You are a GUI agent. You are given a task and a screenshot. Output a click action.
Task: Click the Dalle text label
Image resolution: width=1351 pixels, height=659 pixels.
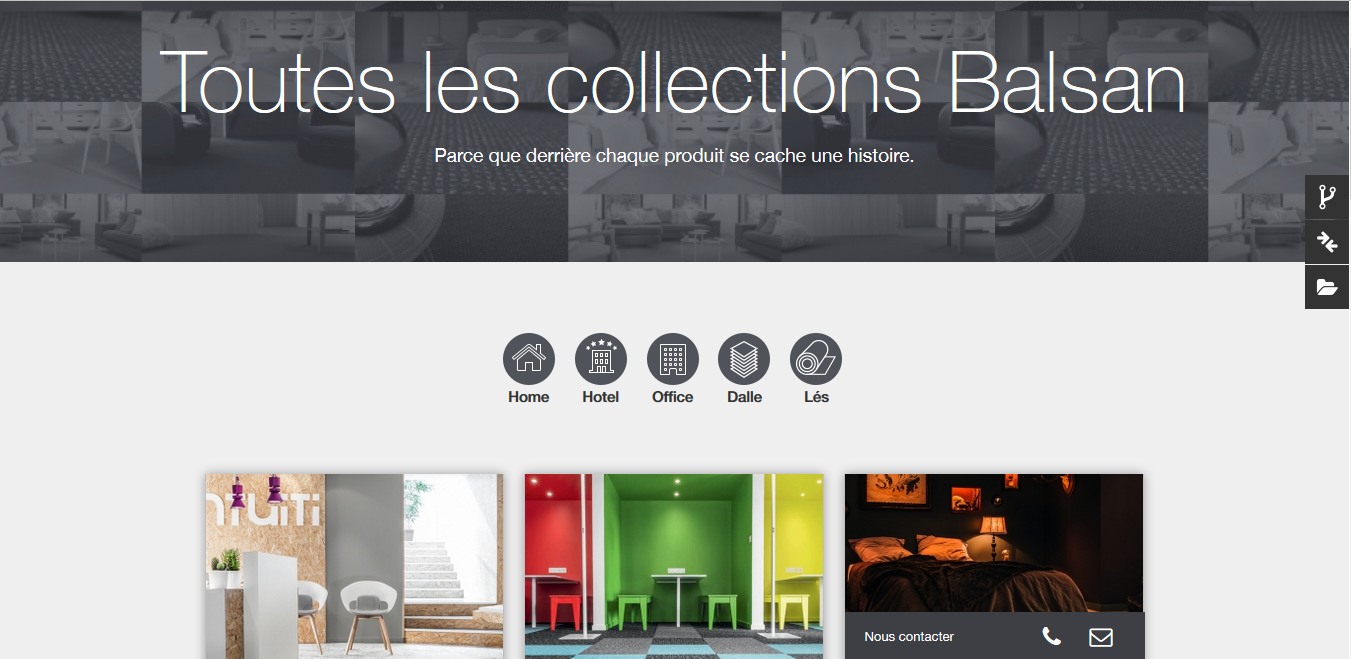[x=744, y=397]
